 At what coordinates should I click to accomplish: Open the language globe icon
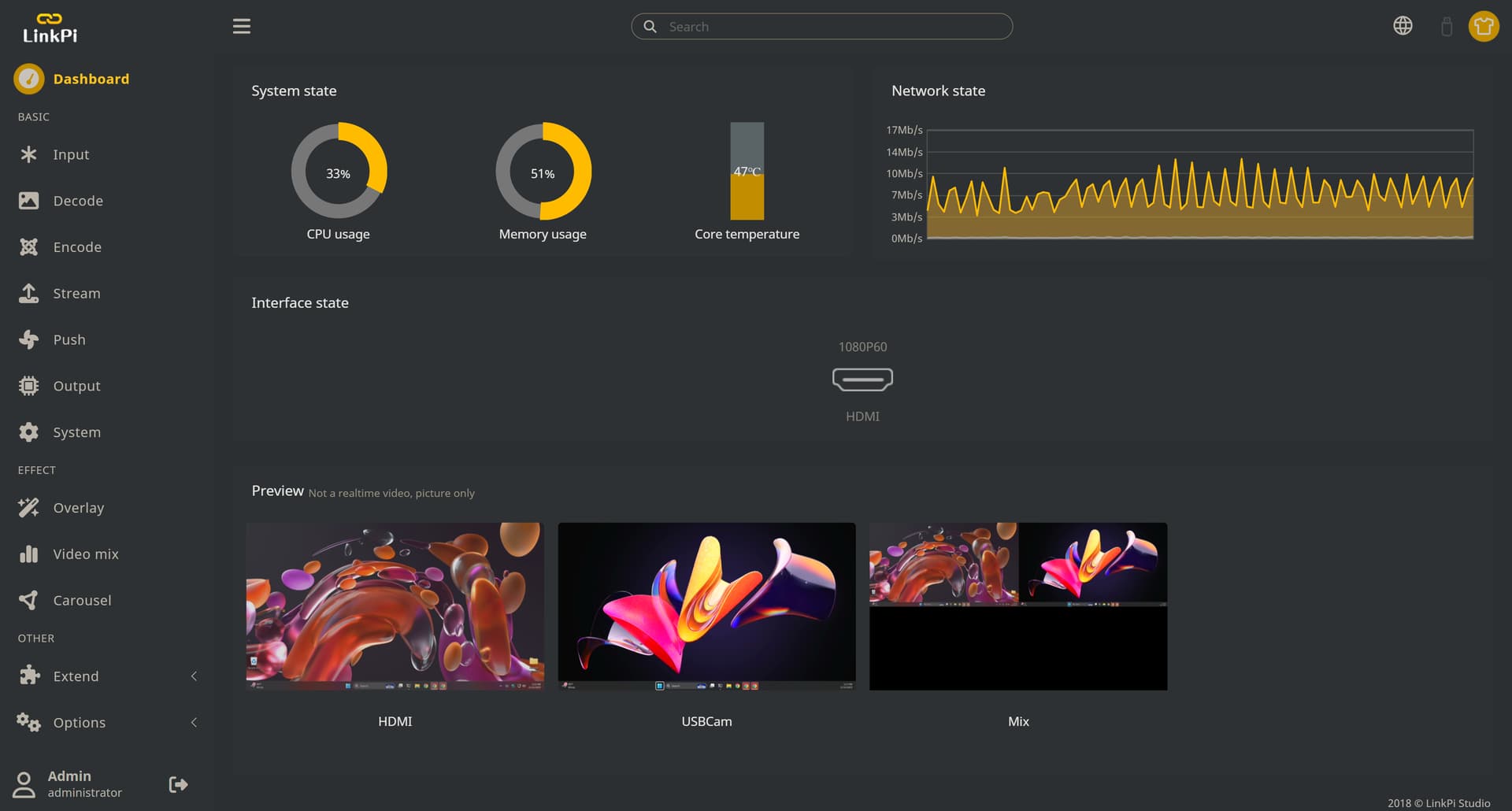coord(1403,26)
